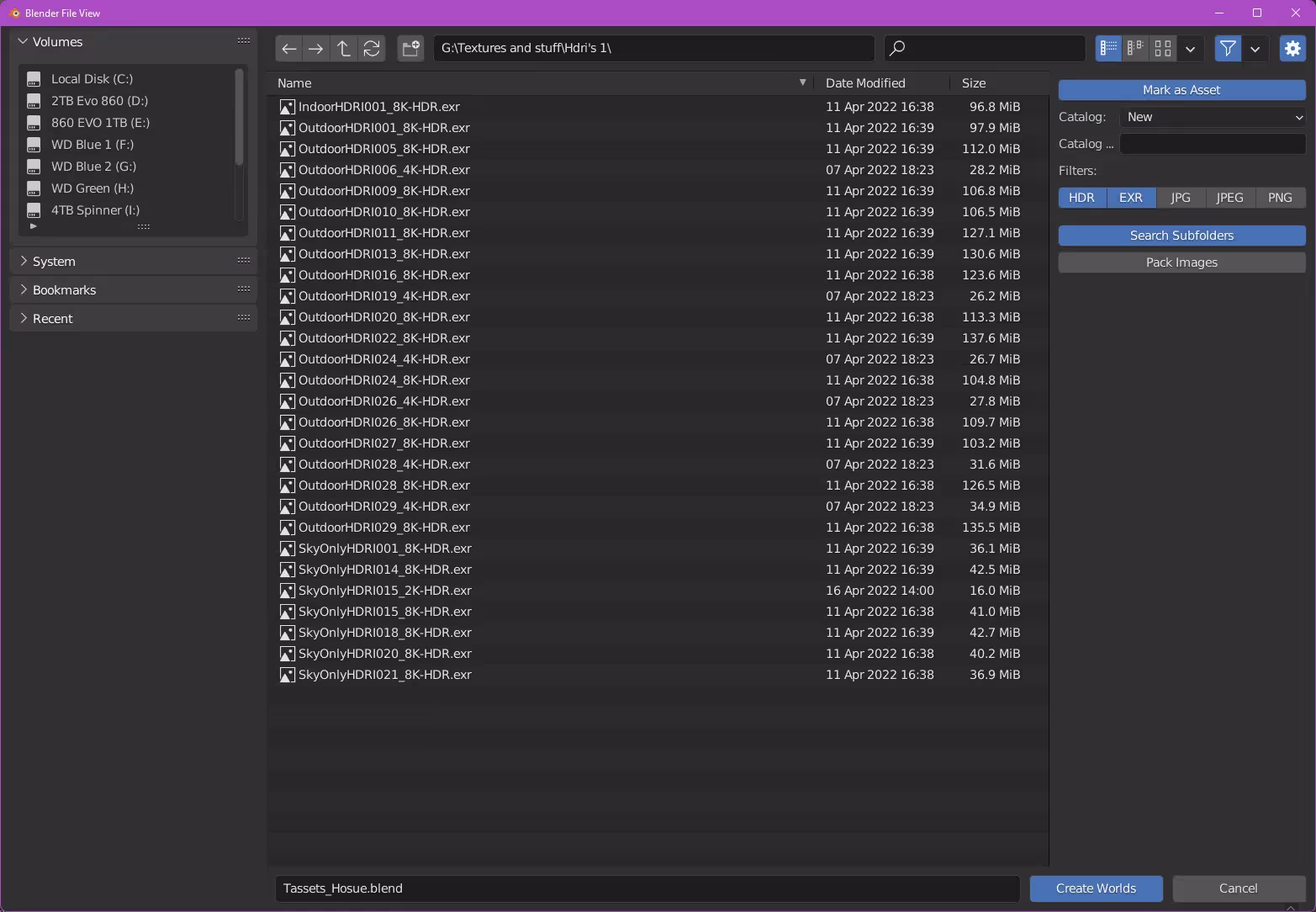1316x912 pixels.
Task: Switch to thumbnail display mode
Action: coord(1163,49)
